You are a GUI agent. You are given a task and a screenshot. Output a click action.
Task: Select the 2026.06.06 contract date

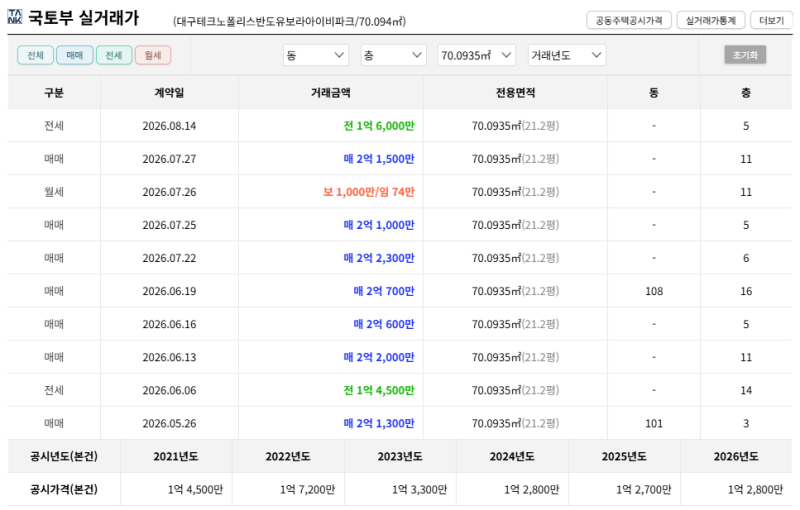[x=169, y=390]
